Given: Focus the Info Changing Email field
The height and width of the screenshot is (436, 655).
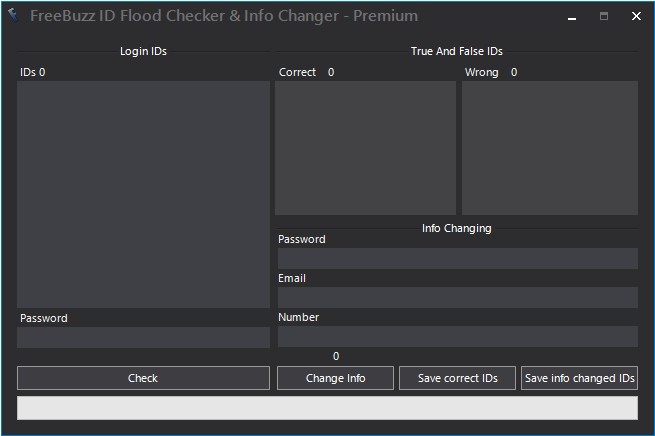Looking at the screenshot, I should tap(458, 297).
